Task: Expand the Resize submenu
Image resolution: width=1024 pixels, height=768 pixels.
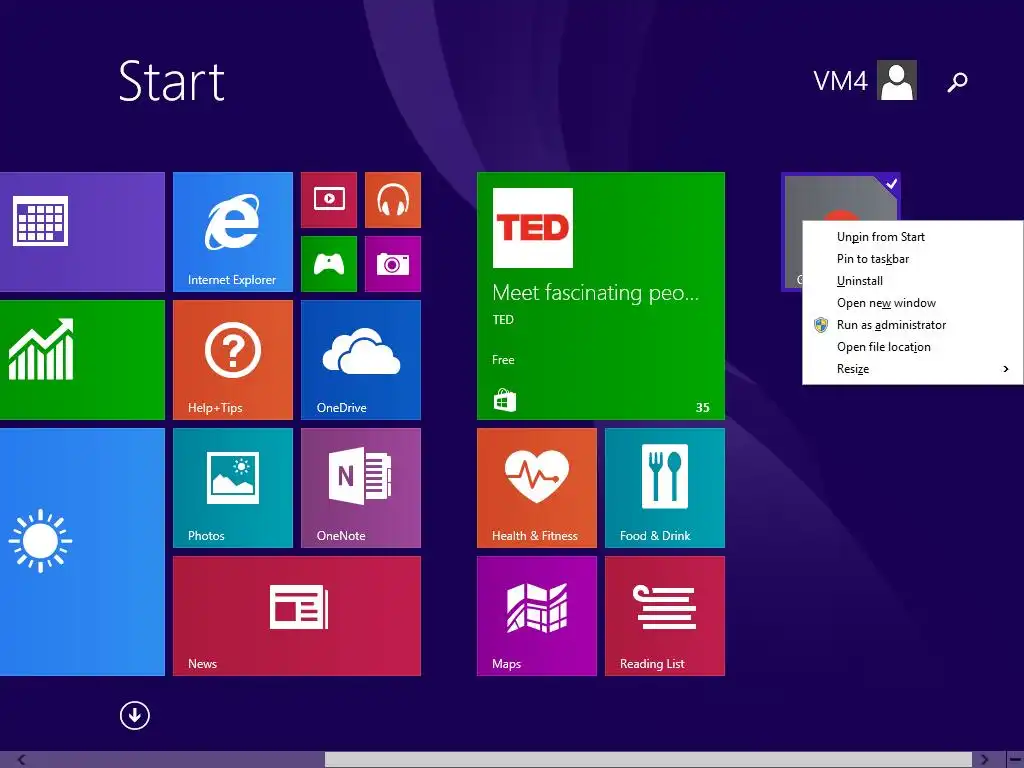Action: 913,369
